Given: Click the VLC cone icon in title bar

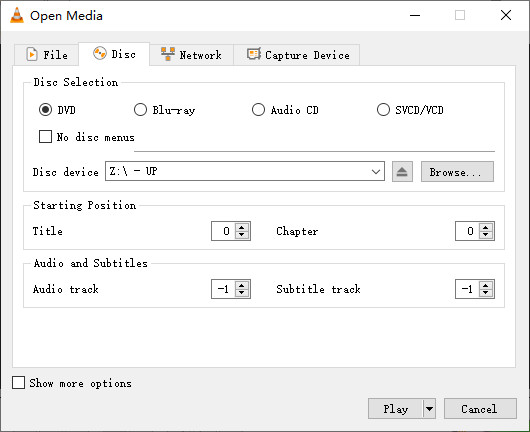Looking at the screenshot, I should 17,15.
